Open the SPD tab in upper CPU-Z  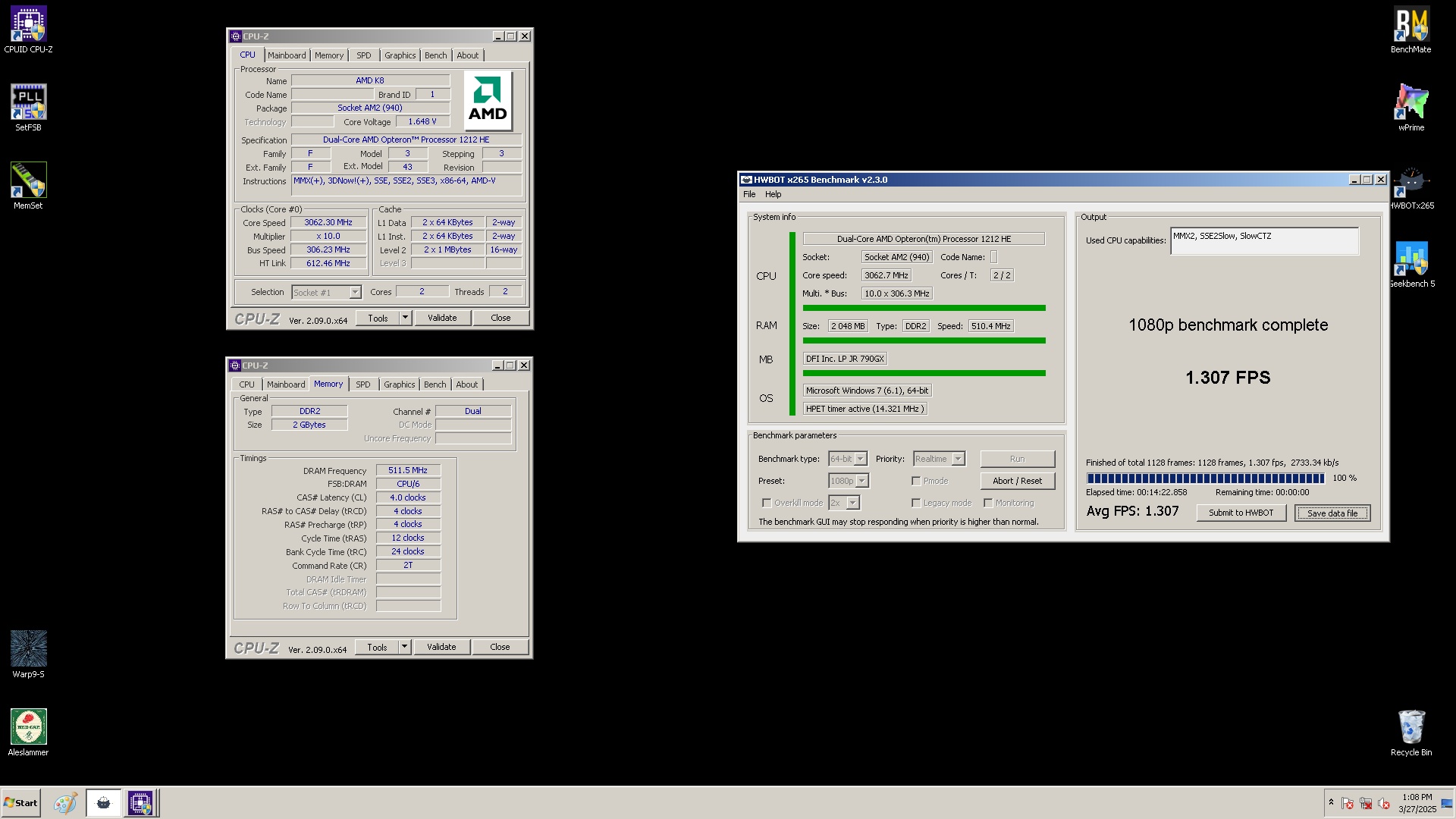point(364,55)
